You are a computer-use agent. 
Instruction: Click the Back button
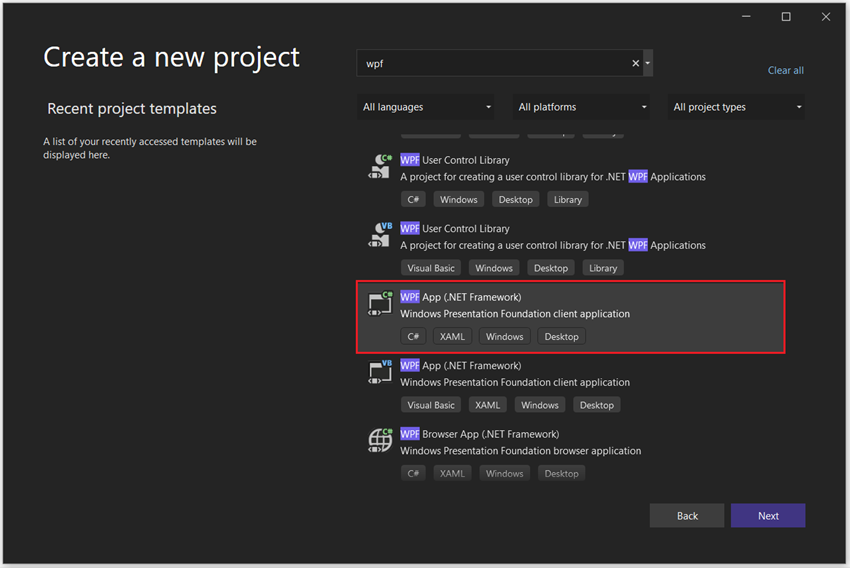tap(687, 516)
